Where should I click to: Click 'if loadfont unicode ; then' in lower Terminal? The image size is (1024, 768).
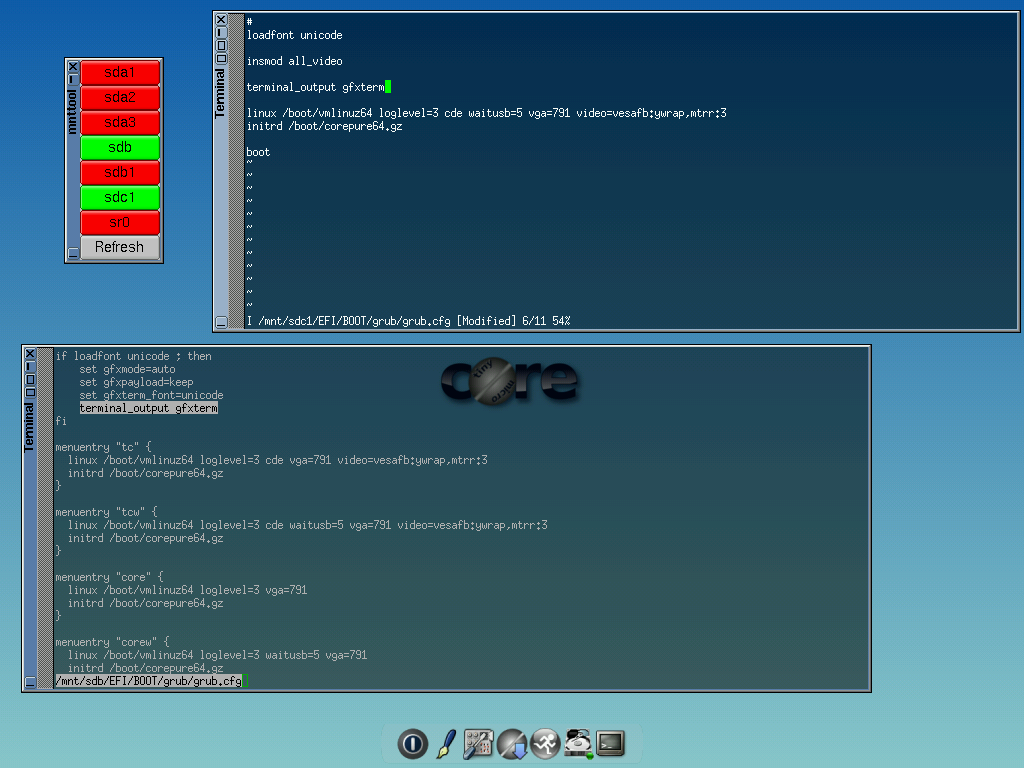click(x=133, y=357)
